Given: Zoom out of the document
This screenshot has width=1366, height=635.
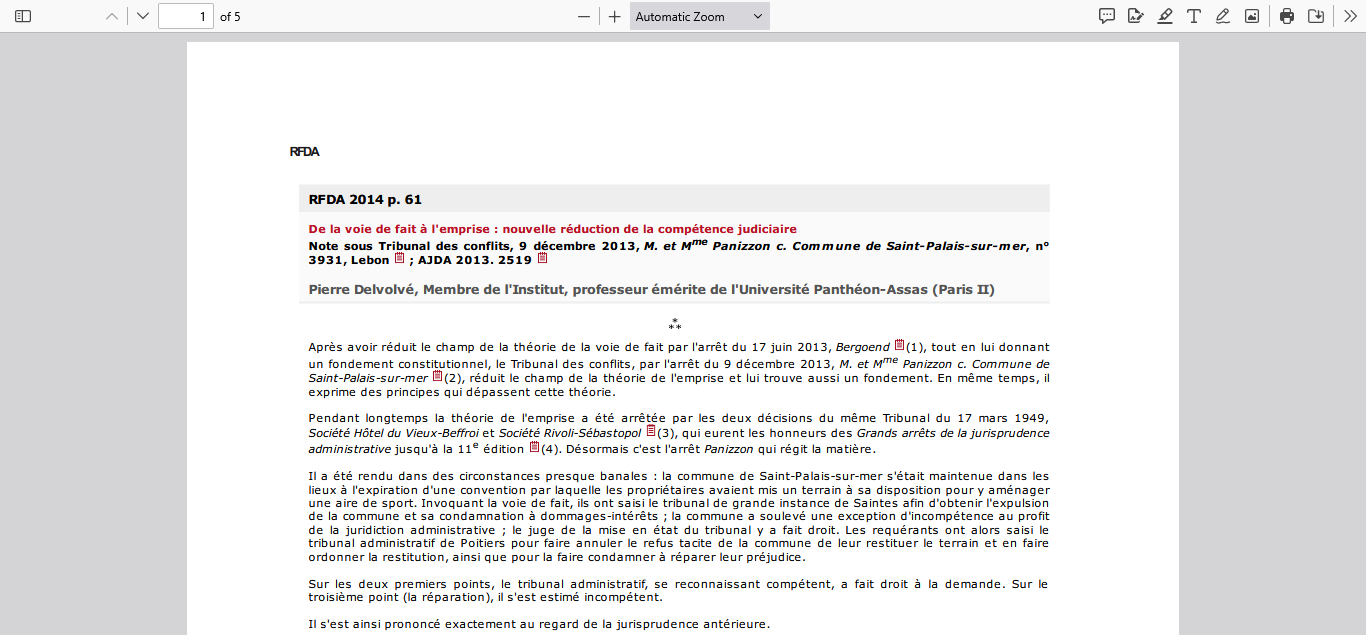Looking at the screenshot, I should coord(584,16).
